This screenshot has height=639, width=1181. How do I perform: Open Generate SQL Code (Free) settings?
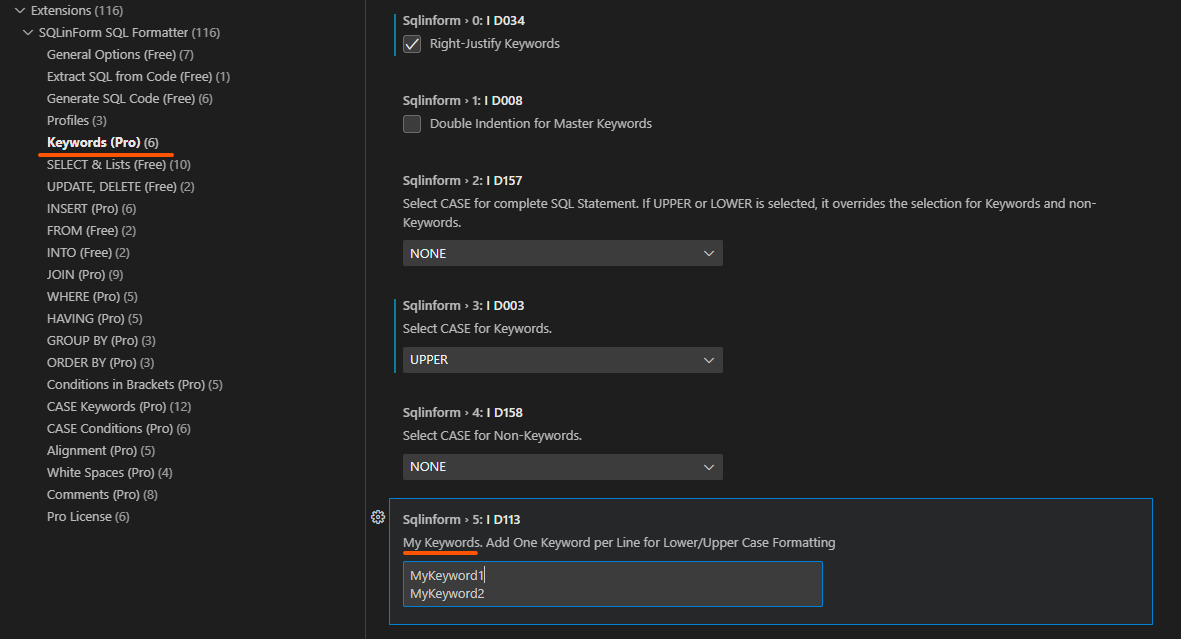[x=130, y=98]
